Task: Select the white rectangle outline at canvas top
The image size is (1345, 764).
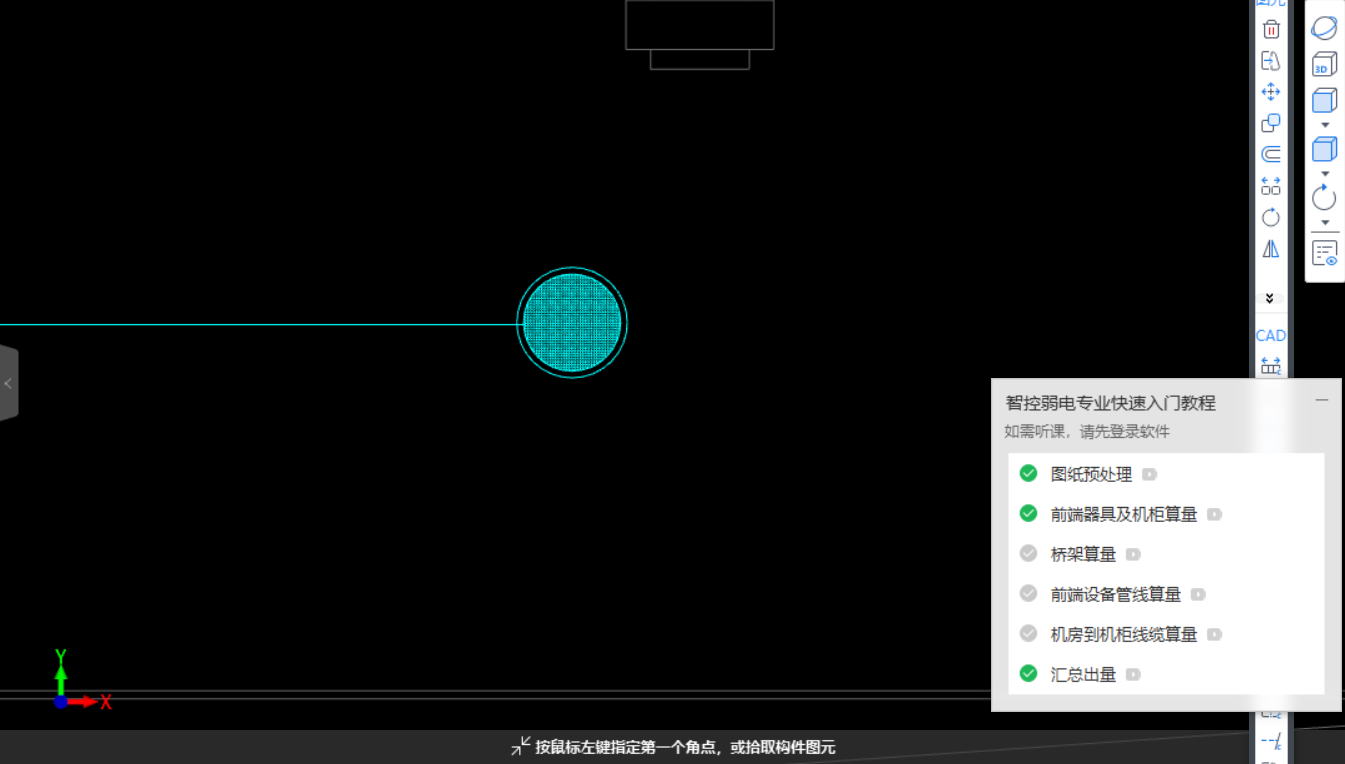Action: pyautogui.click(x=700, y=25)
